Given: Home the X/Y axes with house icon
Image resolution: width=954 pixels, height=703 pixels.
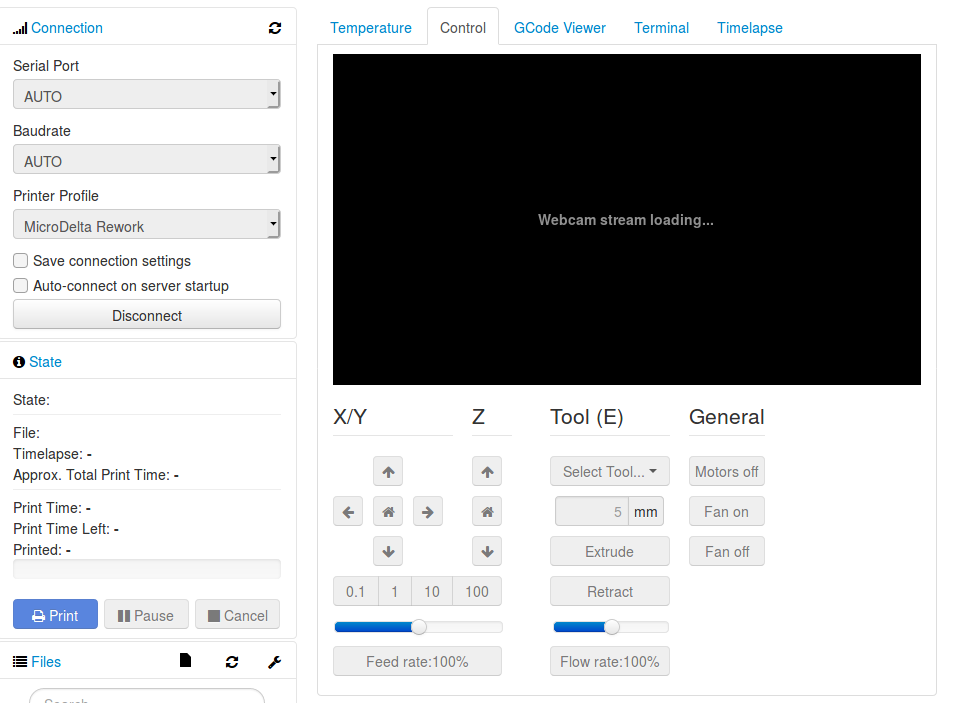Looking at the screenshot, I should tap(388, 511).
